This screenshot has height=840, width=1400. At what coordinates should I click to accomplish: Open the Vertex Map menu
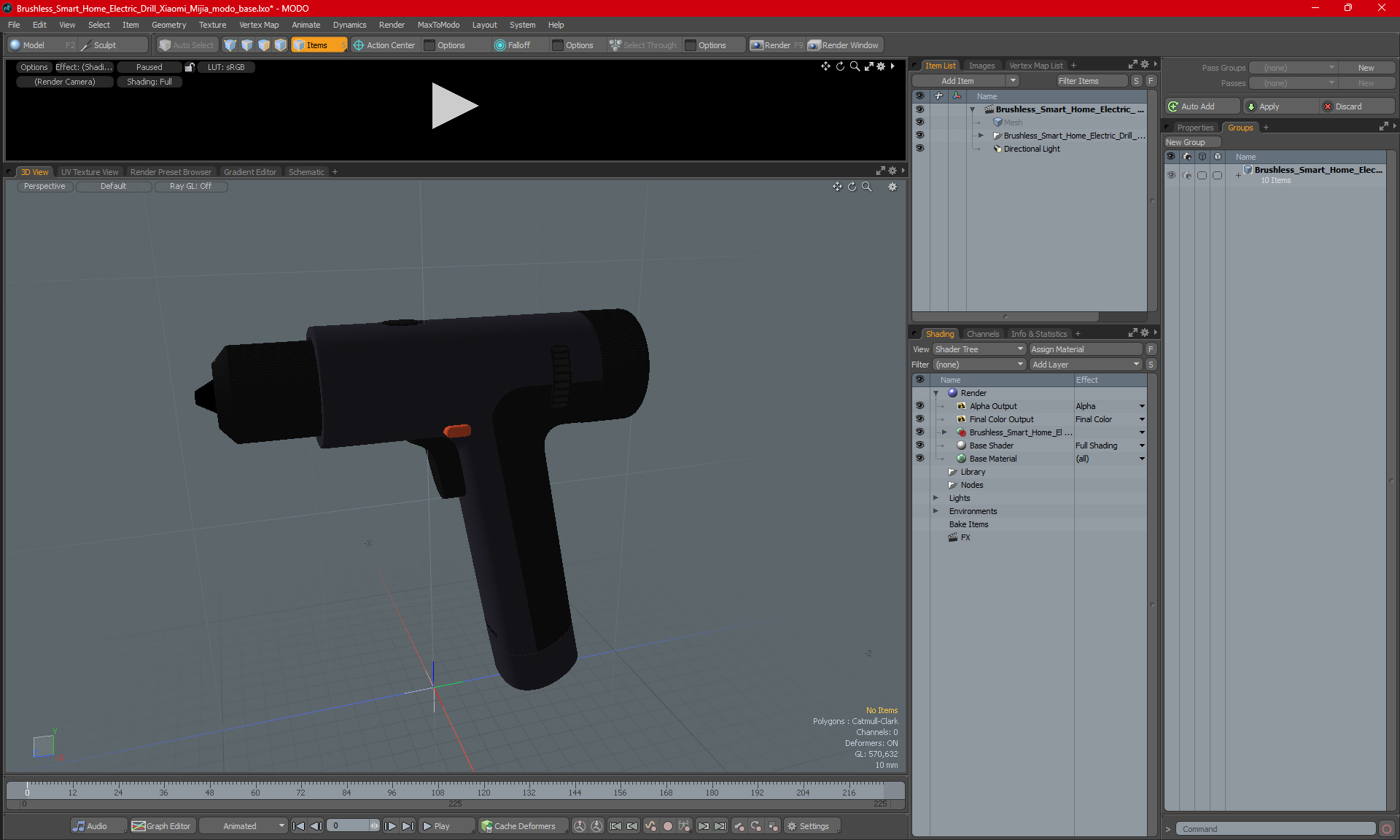pyautogui.click(x=259, y=25)
